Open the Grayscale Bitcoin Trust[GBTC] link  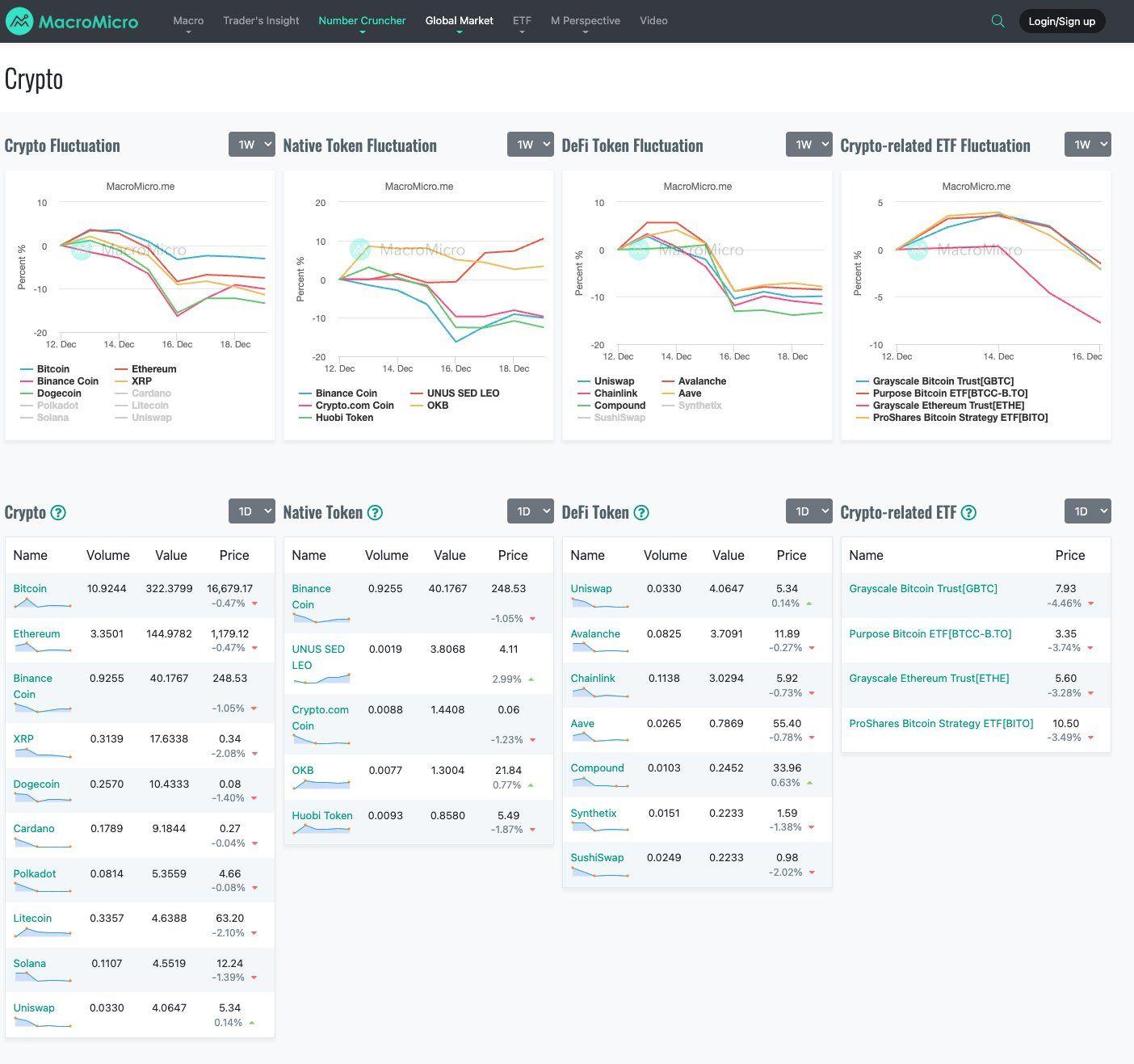point(923,589)
